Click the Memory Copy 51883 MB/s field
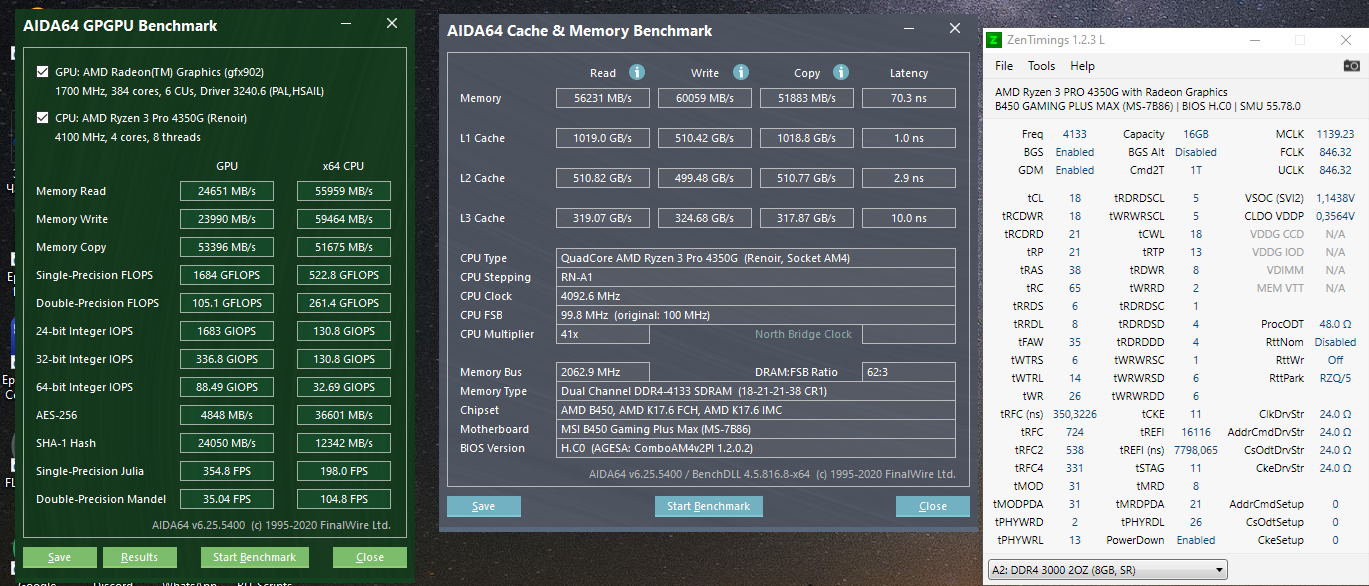This screenshot has width=1369, height=586. [x=807, y=98]
